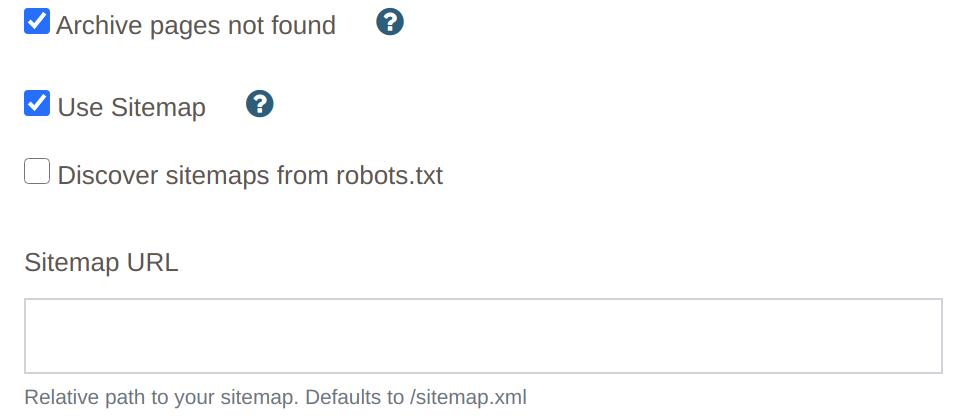Tick the empty box for robots.txt discovery

point(37,171)
